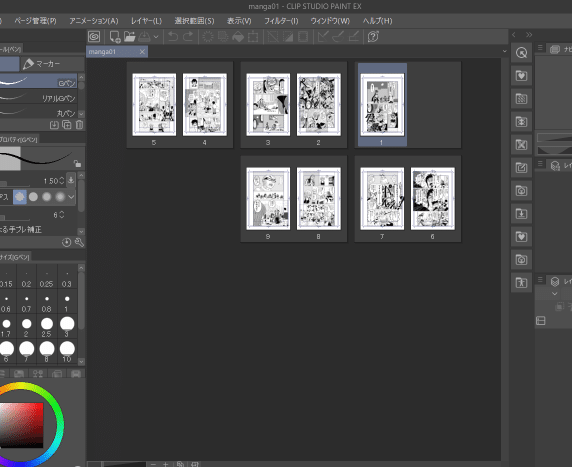Viewport: 572px width, 467px height.
Task: Toggle Snap to Grid icon
Action: (x=353, y=37)
